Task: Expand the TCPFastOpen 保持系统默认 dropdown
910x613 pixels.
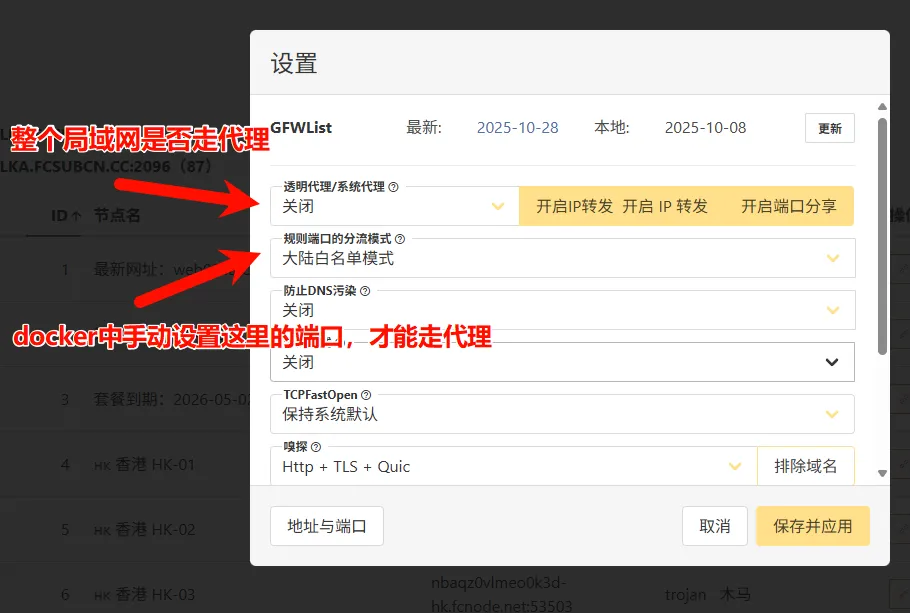Action: 562,414
